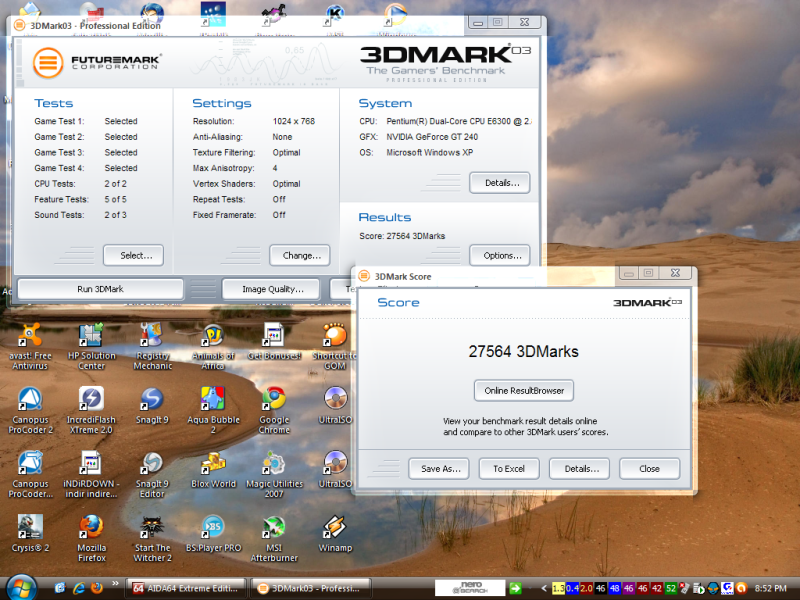Show hidden tray icons using the arrow

click(544, 588)
